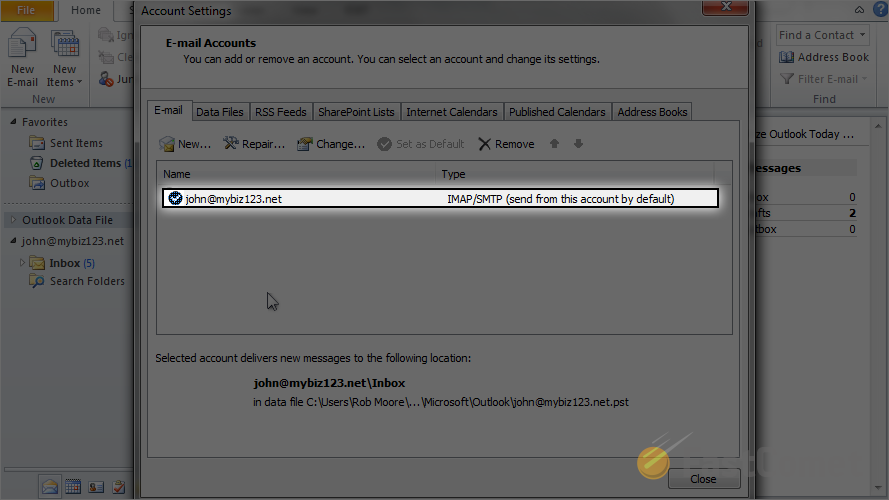Click the Junk icon in ribbon

click(x=106, y=79)
